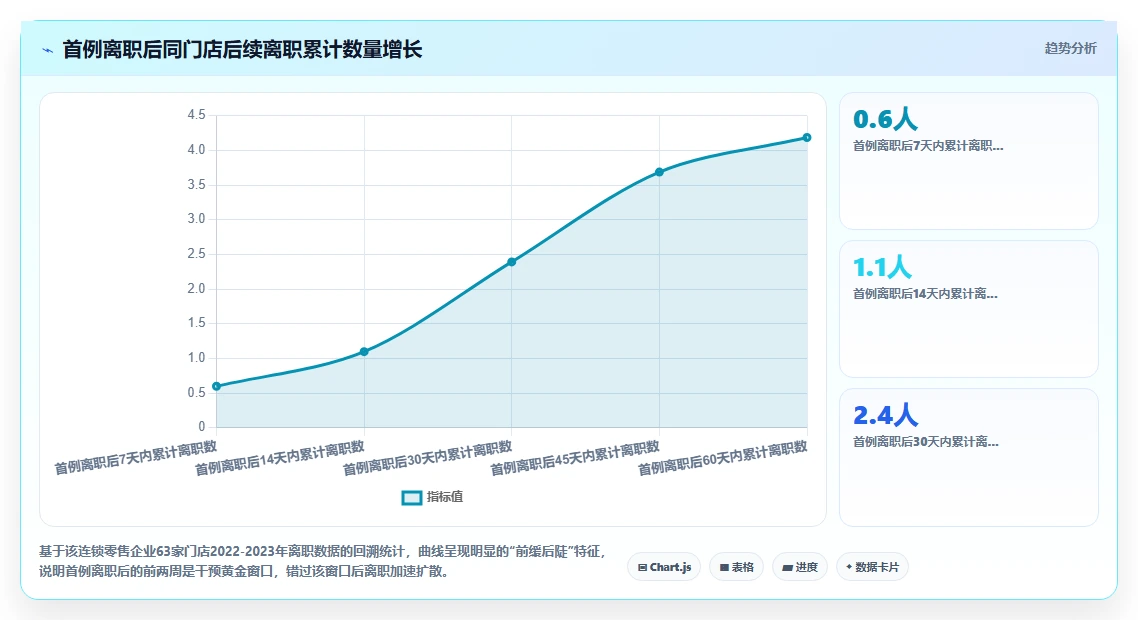The height and width of the screenshot is (620, 1138).
Task: Click the 7-day data point on chart
Action: point(216,386)
